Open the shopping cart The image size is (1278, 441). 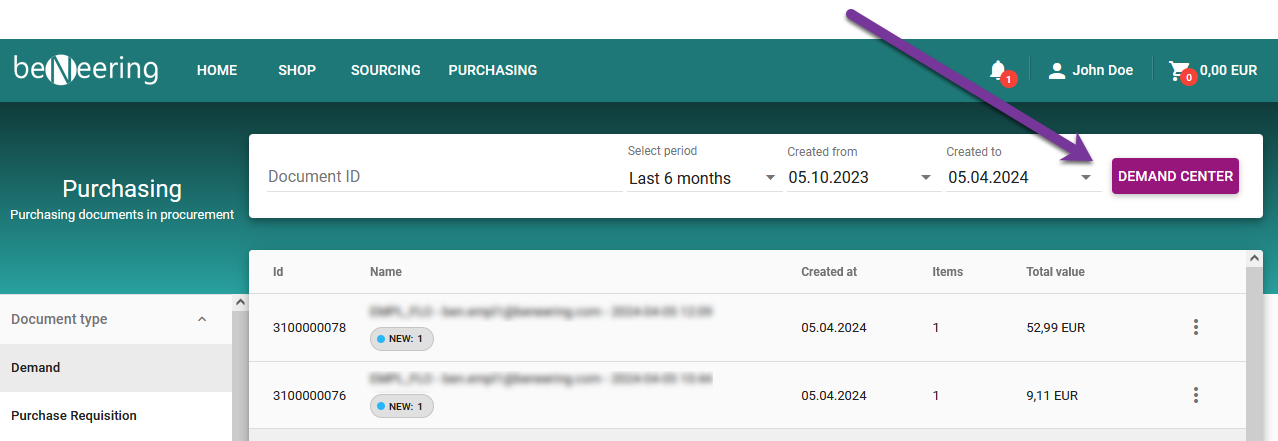point(1212,71)
